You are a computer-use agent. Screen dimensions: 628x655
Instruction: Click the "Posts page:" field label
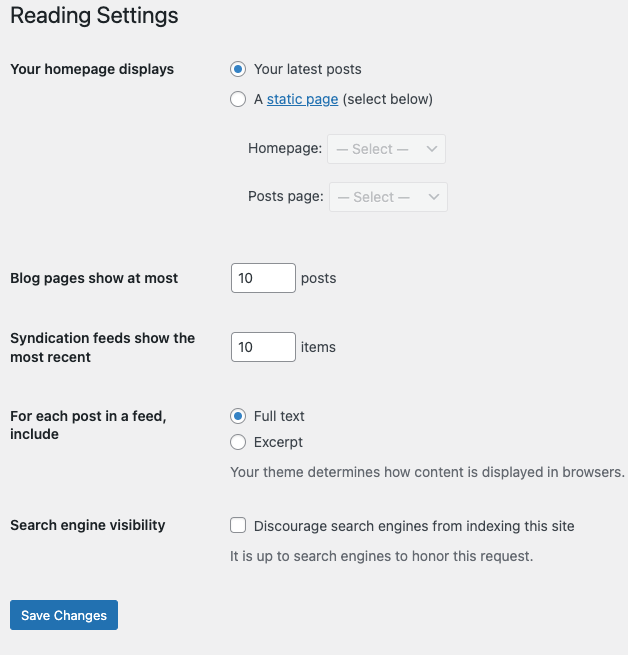point(285,197)
